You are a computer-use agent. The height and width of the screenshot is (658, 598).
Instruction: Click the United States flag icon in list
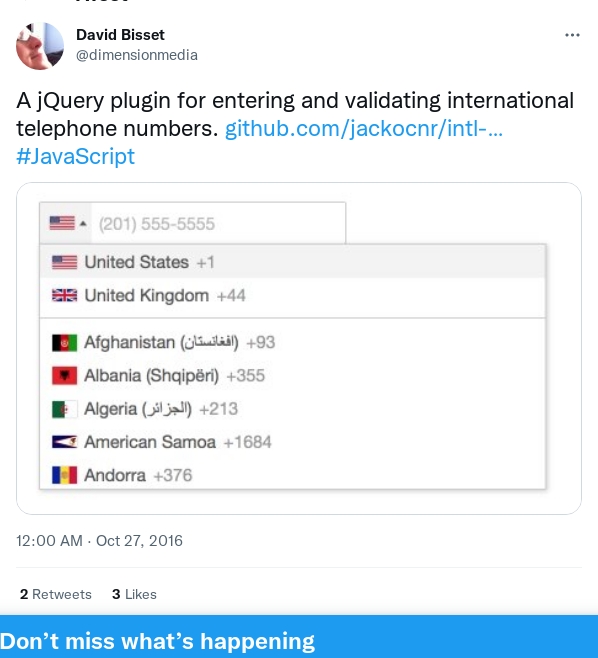click(64, 262)
